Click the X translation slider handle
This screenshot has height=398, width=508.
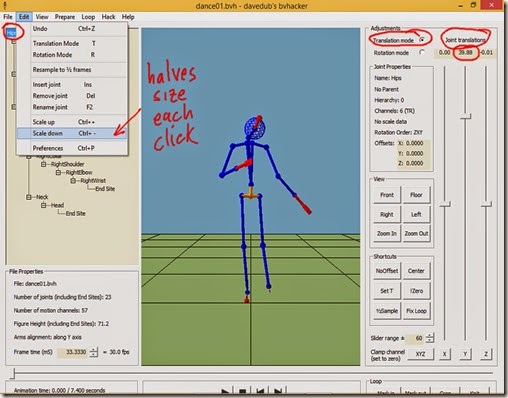[445, 204]
